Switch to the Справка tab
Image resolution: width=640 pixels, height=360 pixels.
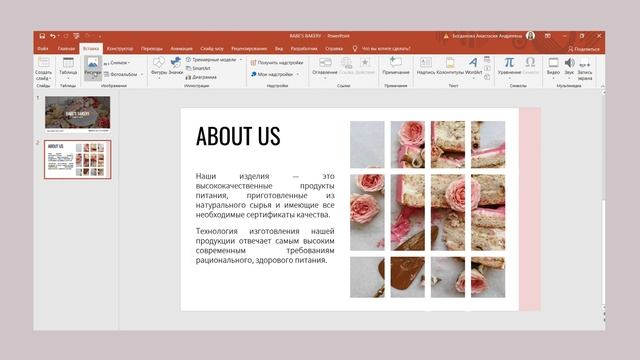[x=334, y=49]
